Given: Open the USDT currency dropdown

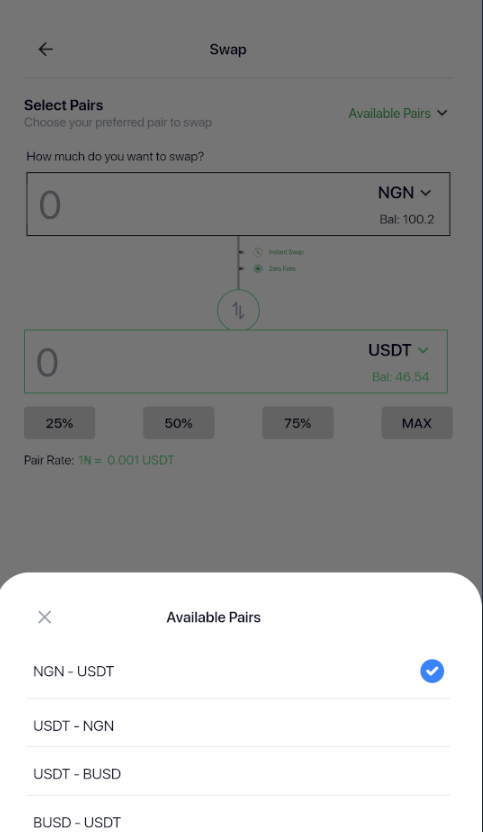Looking at the screenshot, I should [398, 350].
